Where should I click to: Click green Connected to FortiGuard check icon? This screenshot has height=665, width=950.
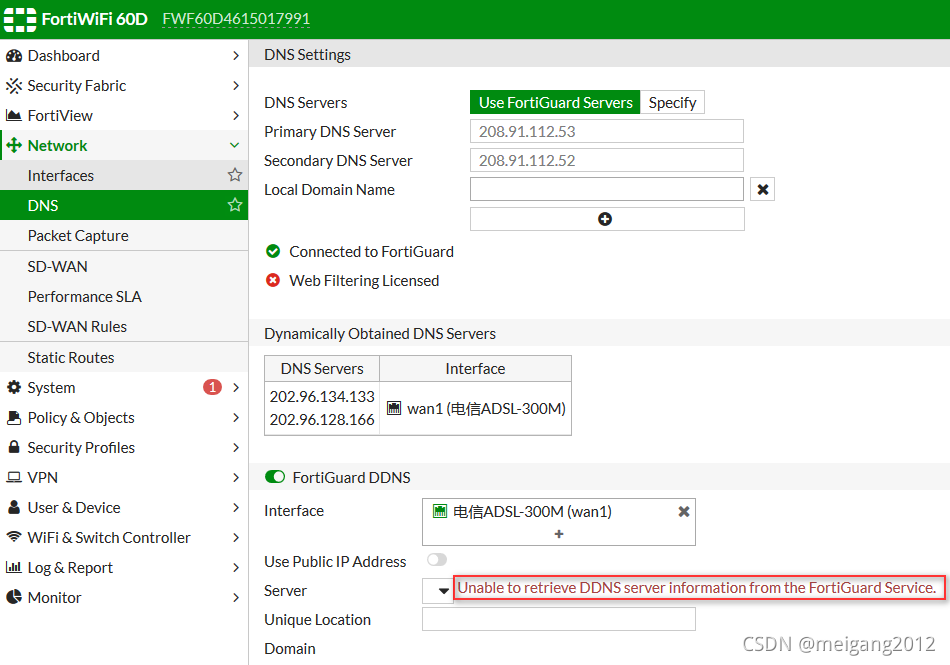coord(273,251)
